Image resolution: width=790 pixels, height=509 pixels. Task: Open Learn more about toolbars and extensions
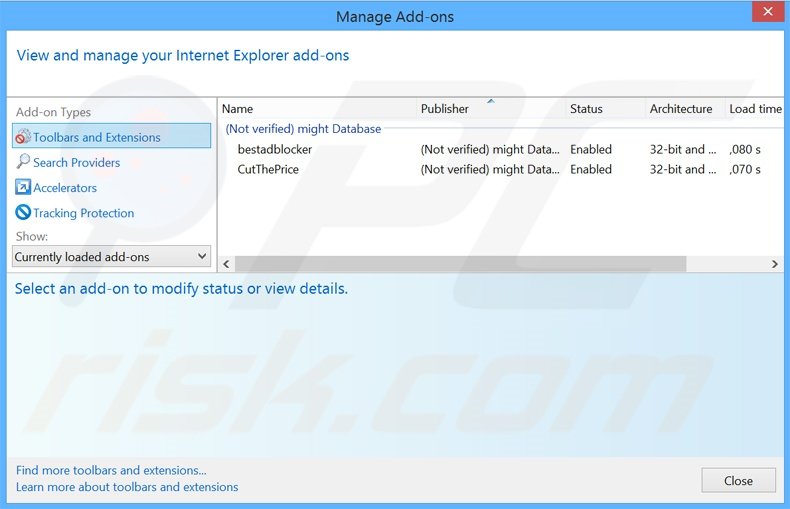click(127, 487)
